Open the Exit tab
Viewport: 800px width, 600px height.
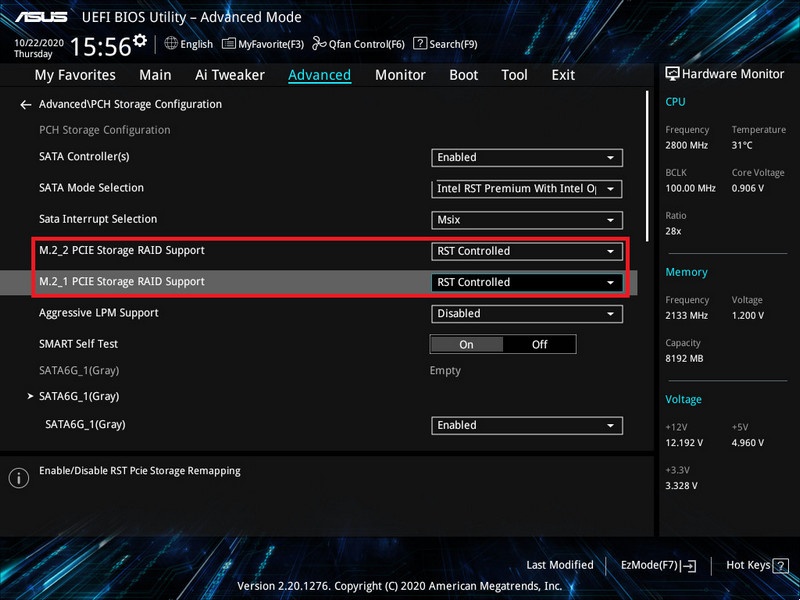(x=563, y=75)
